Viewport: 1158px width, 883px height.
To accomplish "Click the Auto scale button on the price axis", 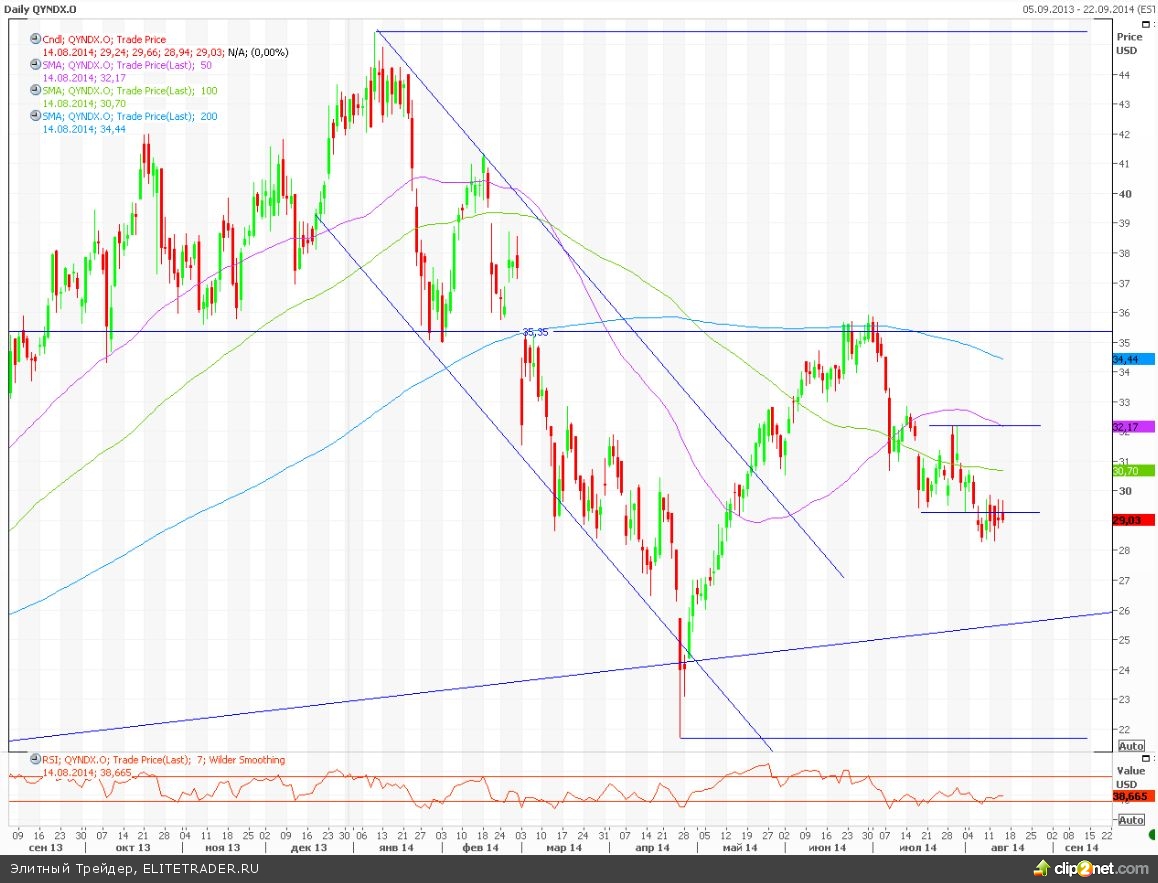I will pyautogui.click(x=1131, y=746).
